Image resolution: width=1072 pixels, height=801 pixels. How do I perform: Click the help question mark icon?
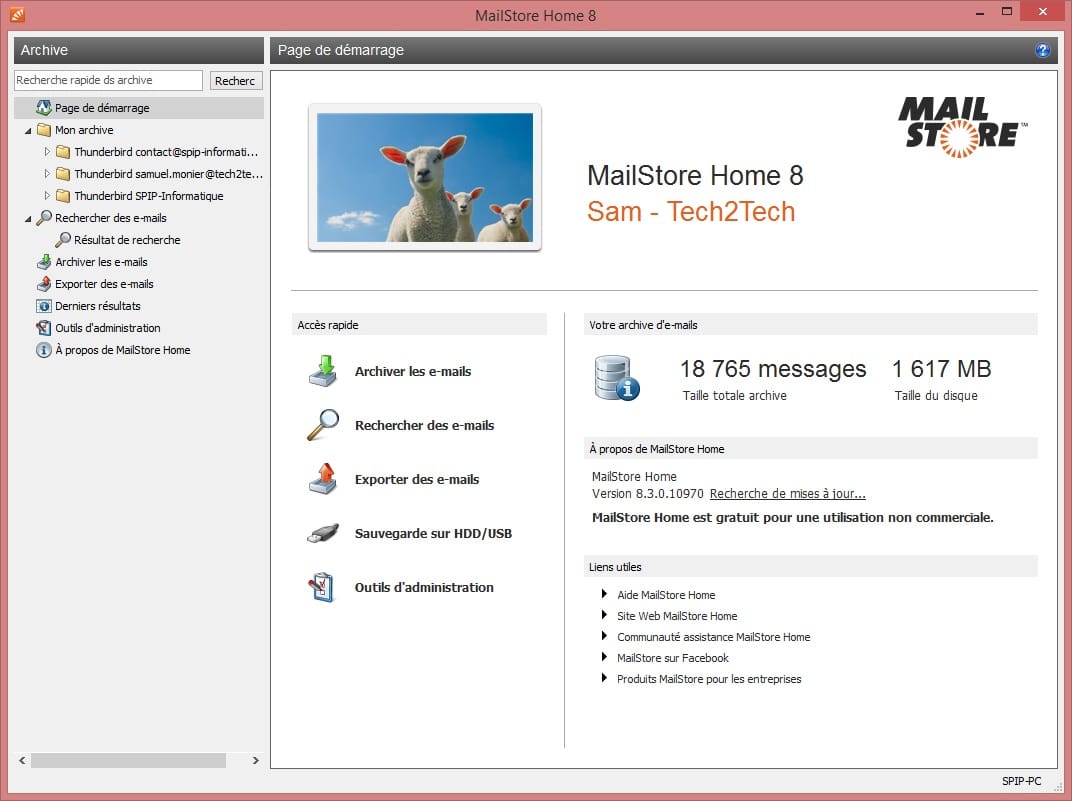(x=1042, y=50)
